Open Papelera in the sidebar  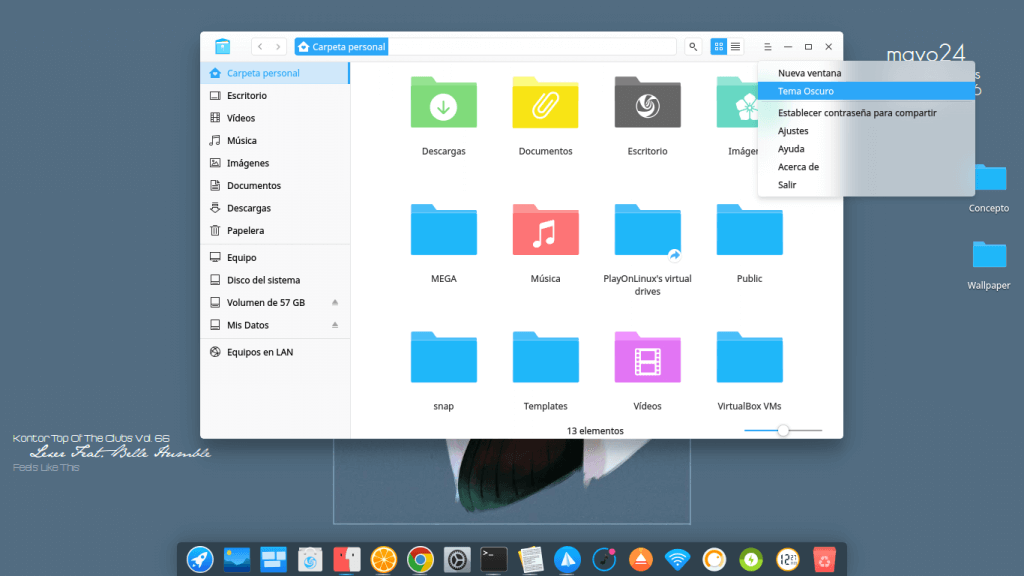(x=245, y=231)
